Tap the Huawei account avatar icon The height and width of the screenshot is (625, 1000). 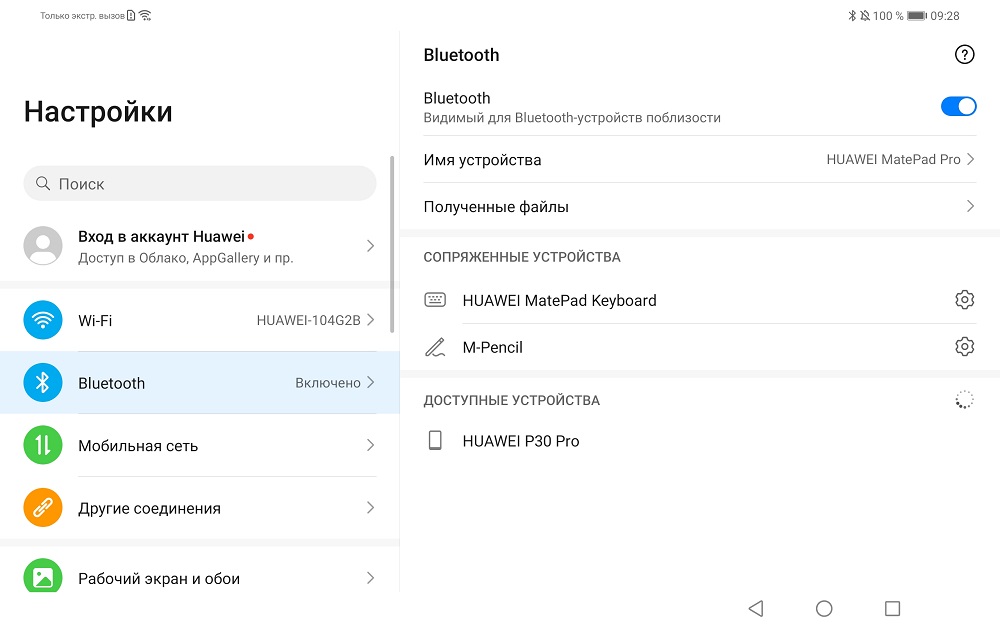tap(43, 246)
